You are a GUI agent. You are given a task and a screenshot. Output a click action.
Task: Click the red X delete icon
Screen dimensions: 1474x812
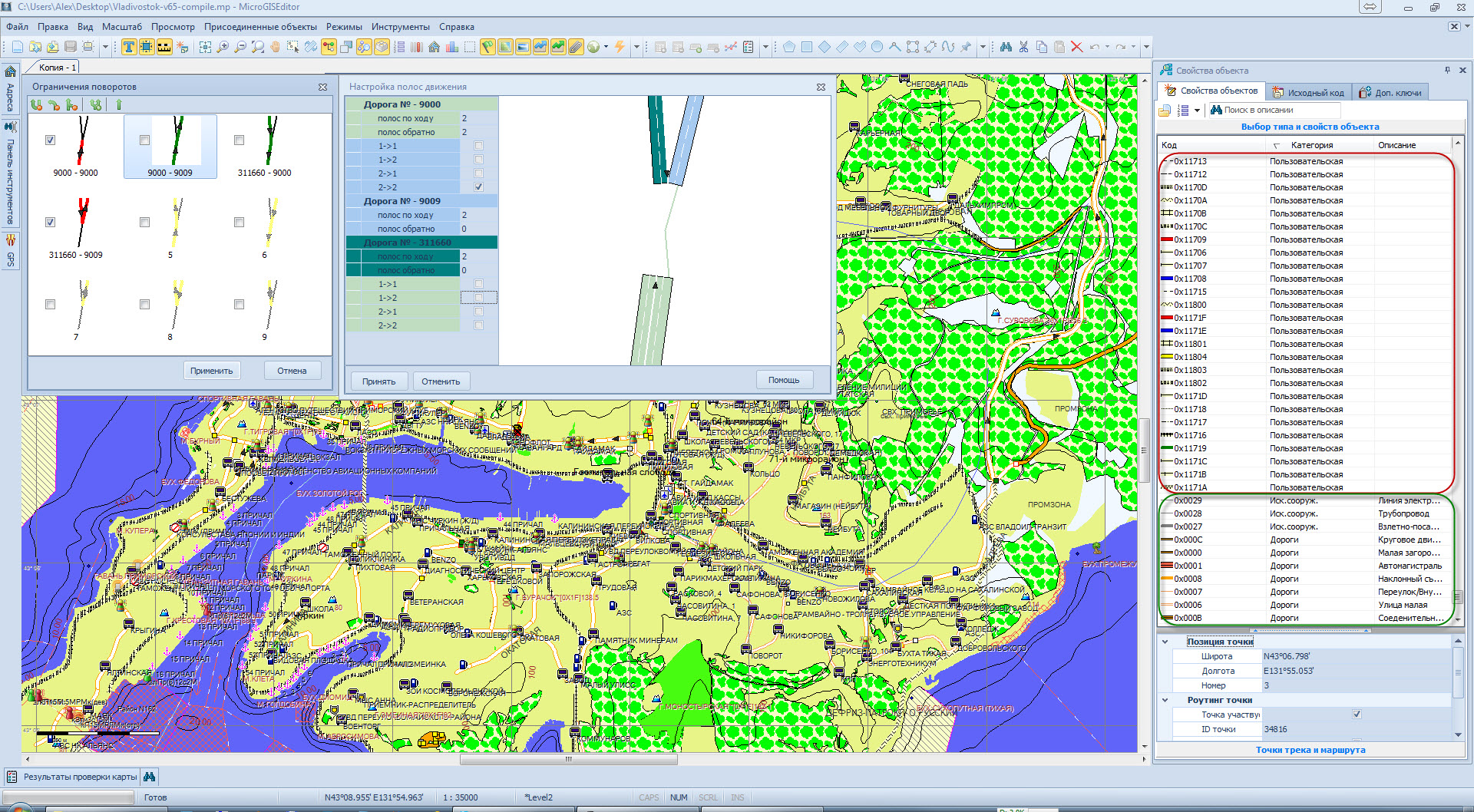click(1076, 48)
